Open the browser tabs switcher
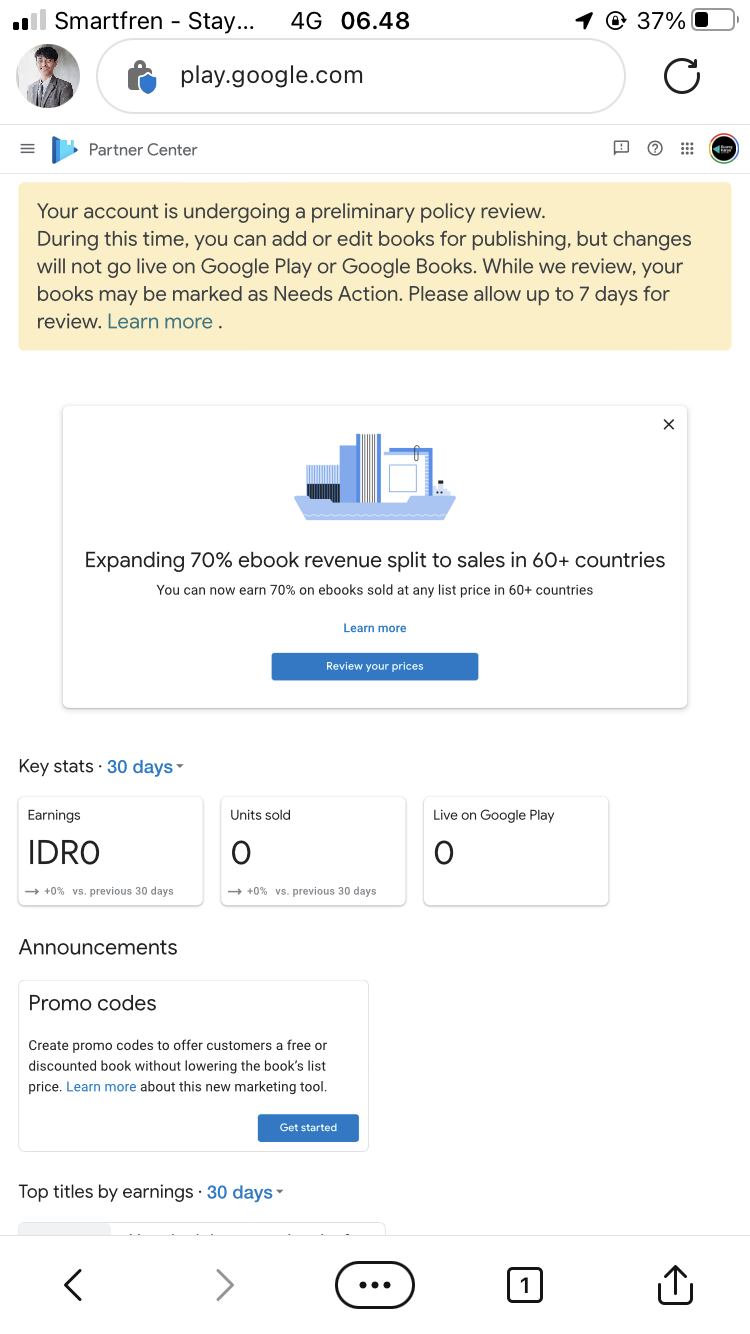Screen dimensions: 750x1334 point(525,1285)
